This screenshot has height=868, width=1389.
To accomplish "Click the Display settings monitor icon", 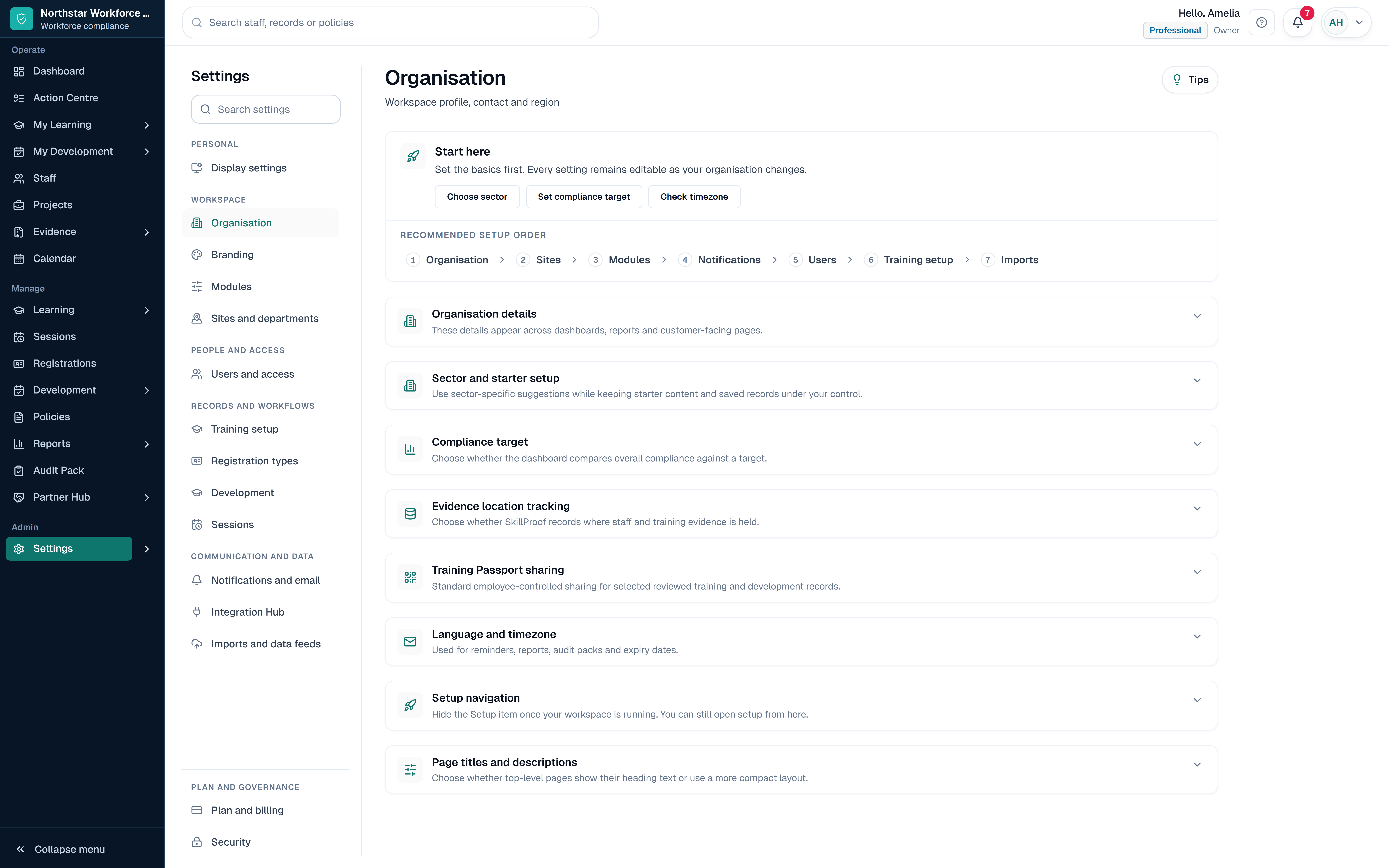I will click(197, 168).
